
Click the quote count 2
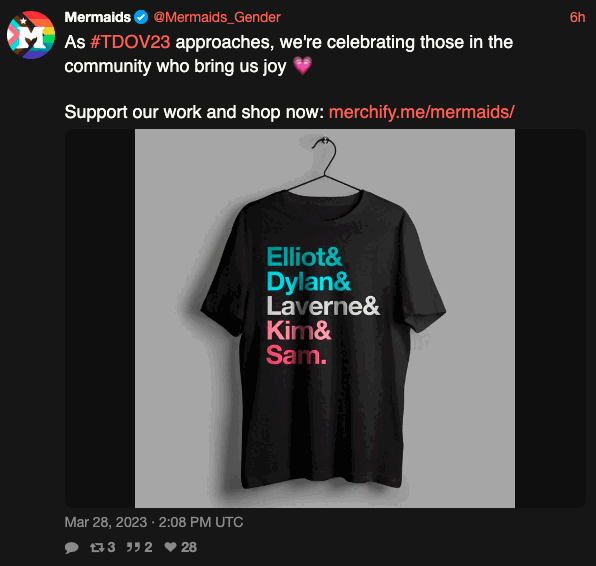pyautogui.click(x=148, y=547)
